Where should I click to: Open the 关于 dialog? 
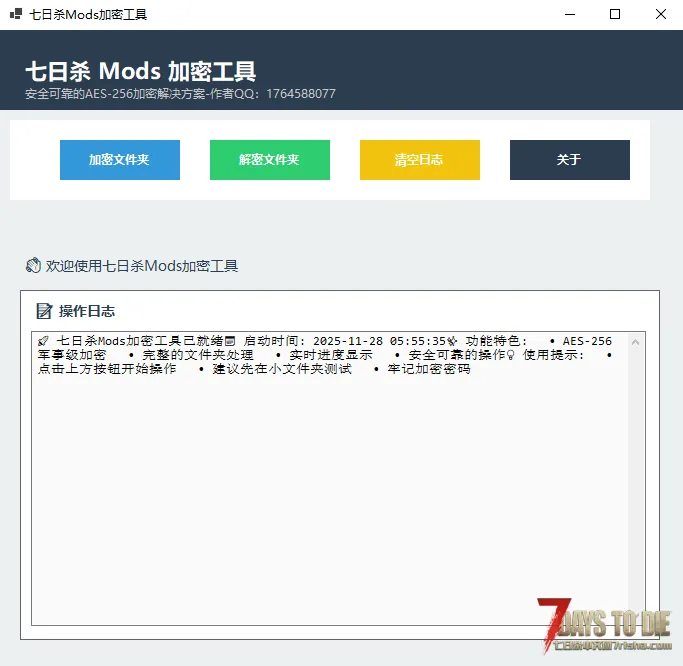click(x=569, y=160)
